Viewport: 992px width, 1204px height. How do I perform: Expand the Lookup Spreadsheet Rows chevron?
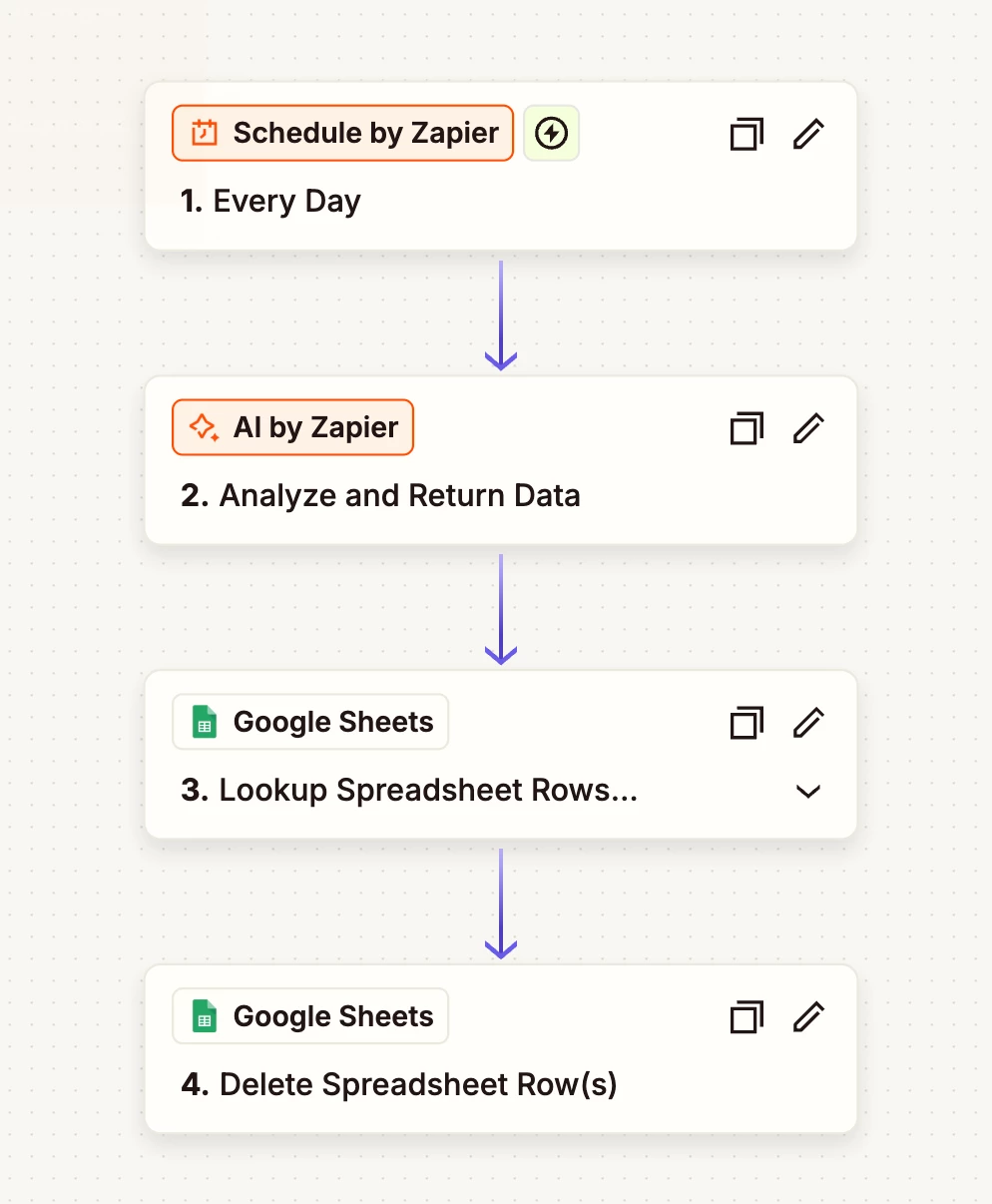click(808, 791)
